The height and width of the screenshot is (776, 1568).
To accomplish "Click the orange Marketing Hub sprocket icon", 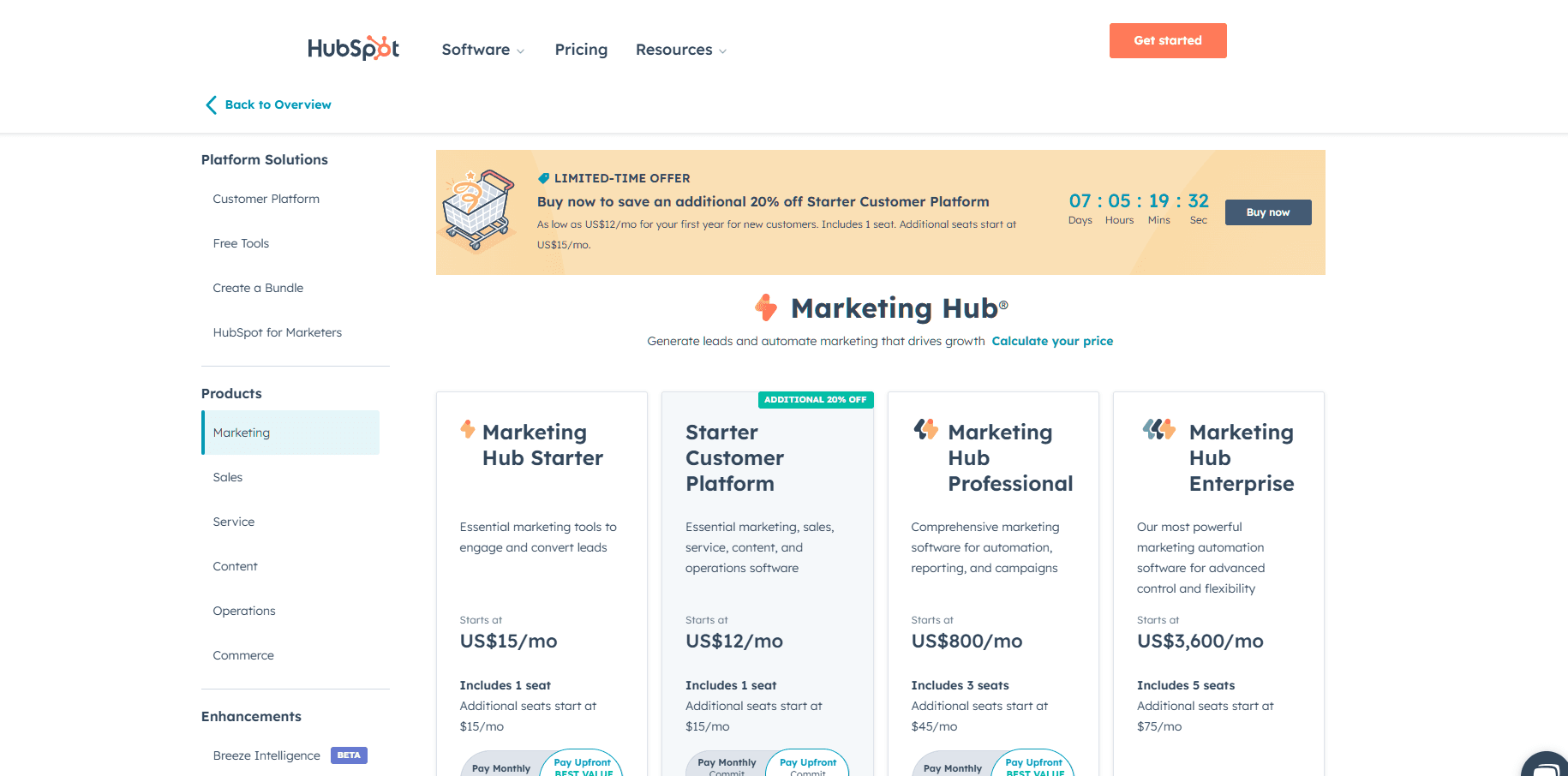I will (x=766, y=307).
